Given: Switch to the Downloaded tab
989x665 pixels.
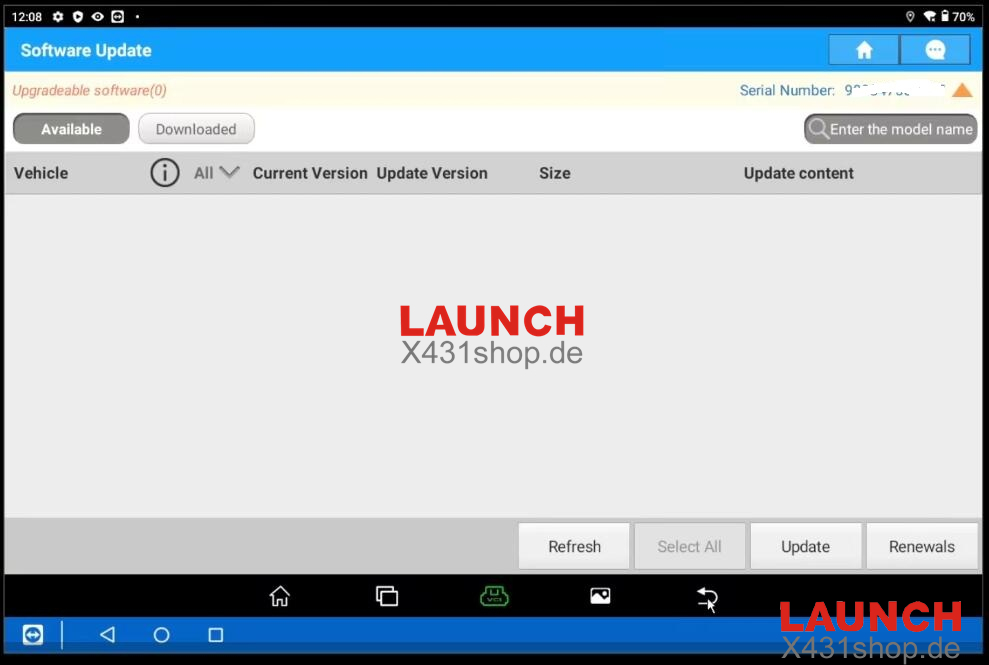Looking at the screenshot, I should (x=196, y=129).
